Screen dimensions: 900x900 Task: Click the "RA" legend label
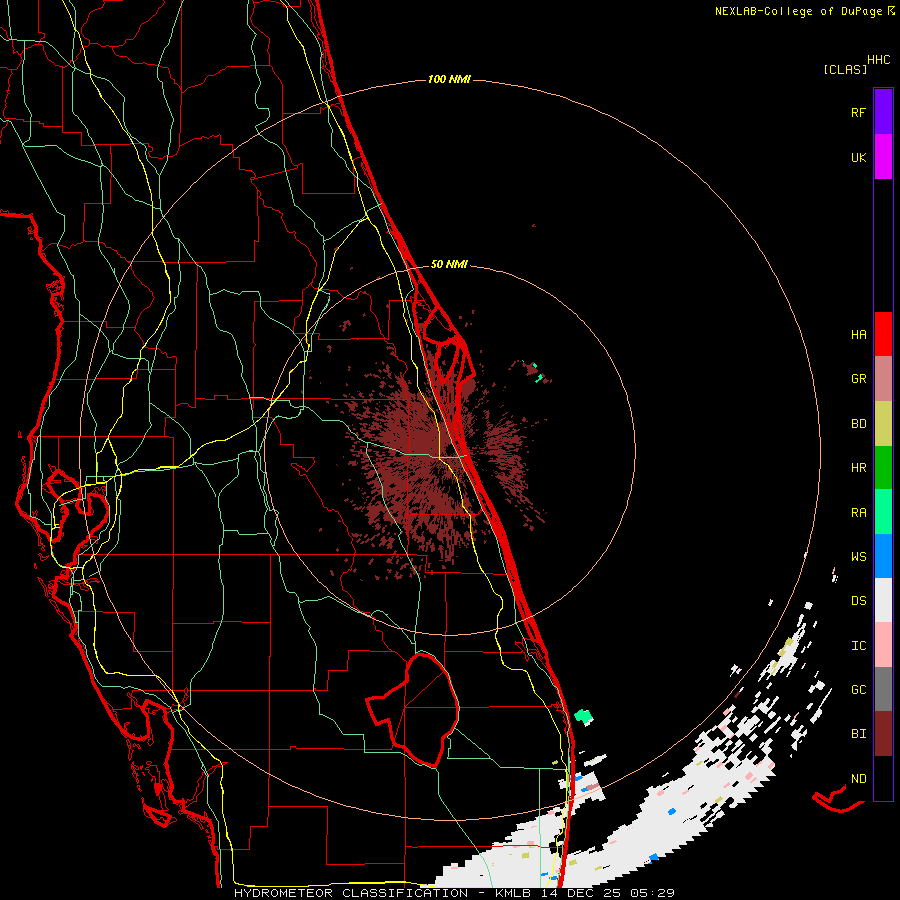(858, 513)
